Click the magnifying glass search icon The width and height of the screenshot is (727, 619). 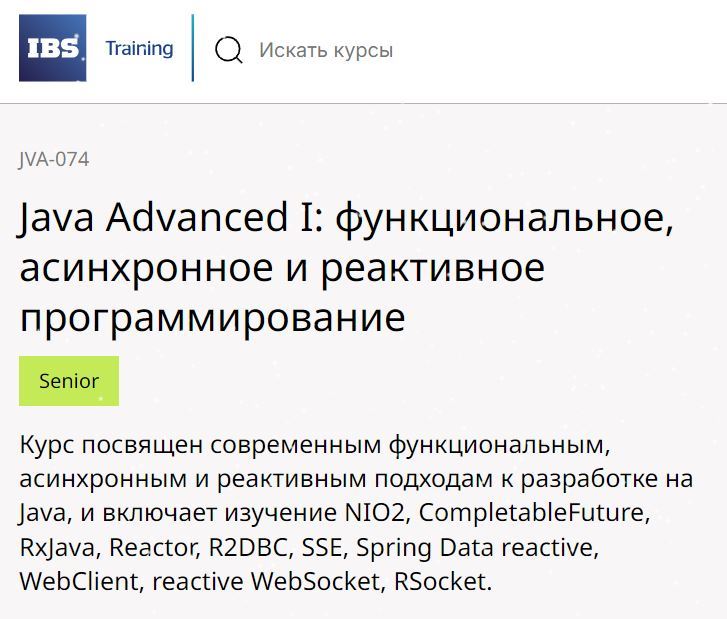229,50
